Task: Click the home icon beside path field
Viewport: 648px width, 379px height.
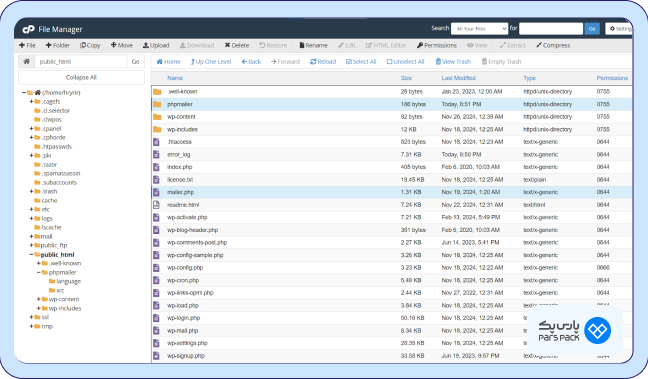Action: click(26, 62)
